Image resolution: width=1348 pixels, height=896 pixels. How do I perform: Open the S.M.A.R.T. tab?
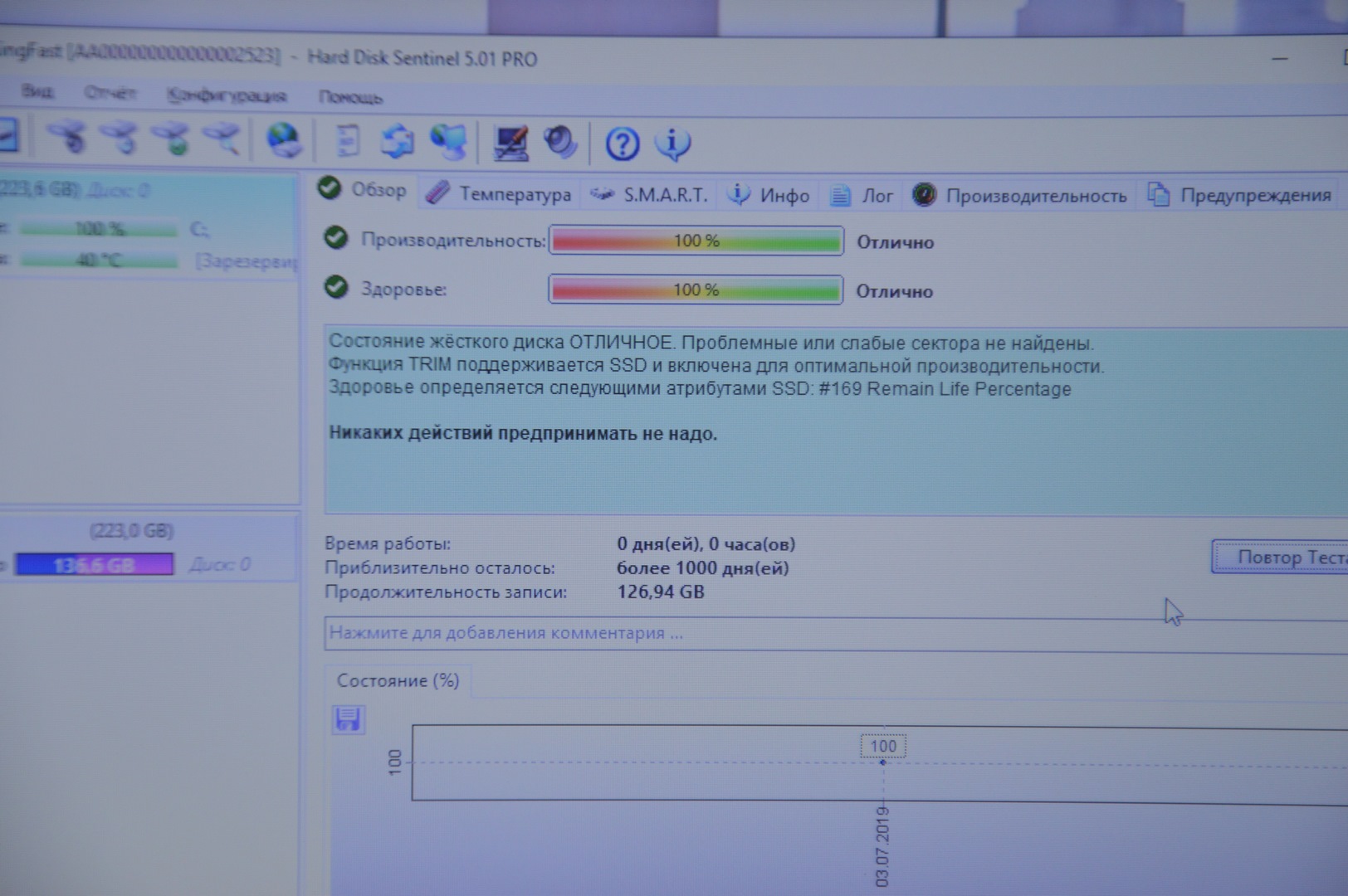tap(650, 195)
